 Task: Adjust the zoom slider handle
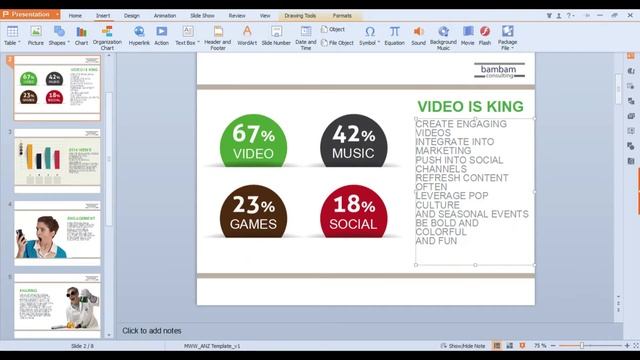coord(582,346)
